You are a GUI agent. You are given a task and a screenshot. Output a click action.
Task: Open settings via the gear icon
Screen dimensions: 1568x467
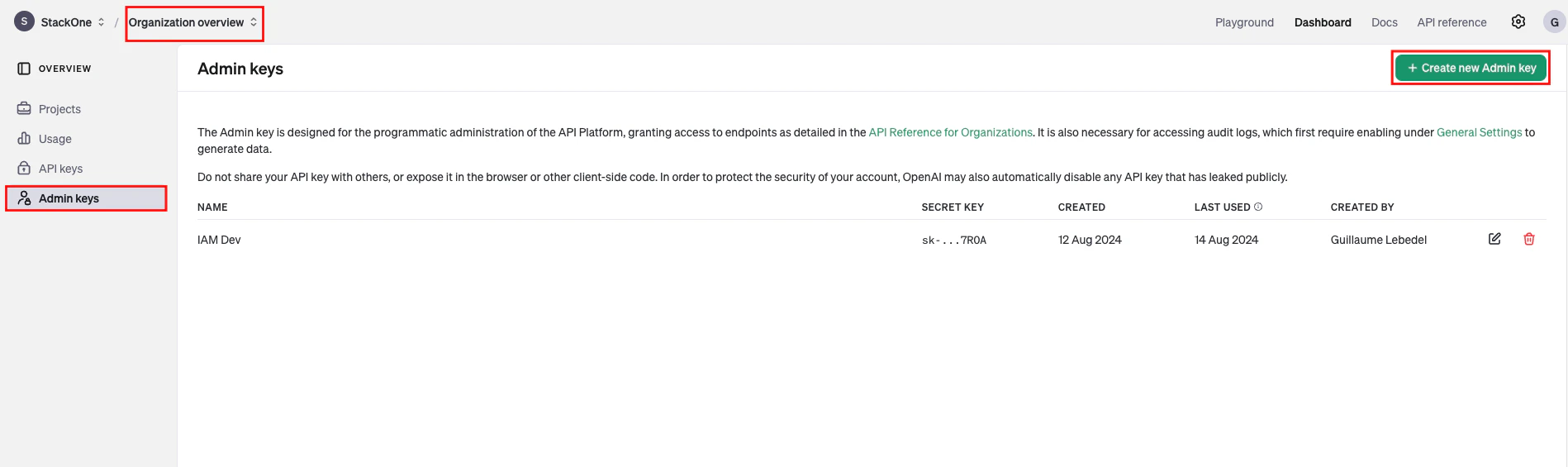click(x=1518, y=21)
